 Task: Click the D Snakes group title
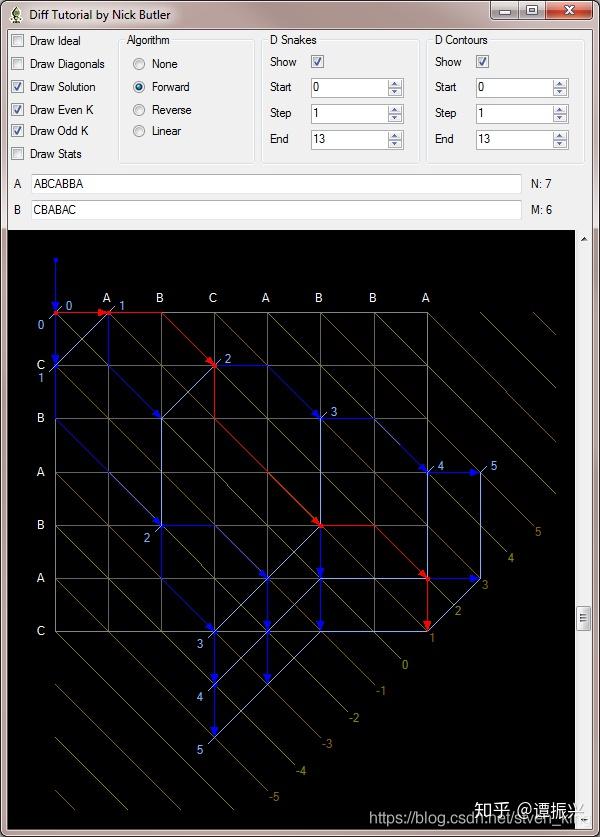(x=293, y=40)
